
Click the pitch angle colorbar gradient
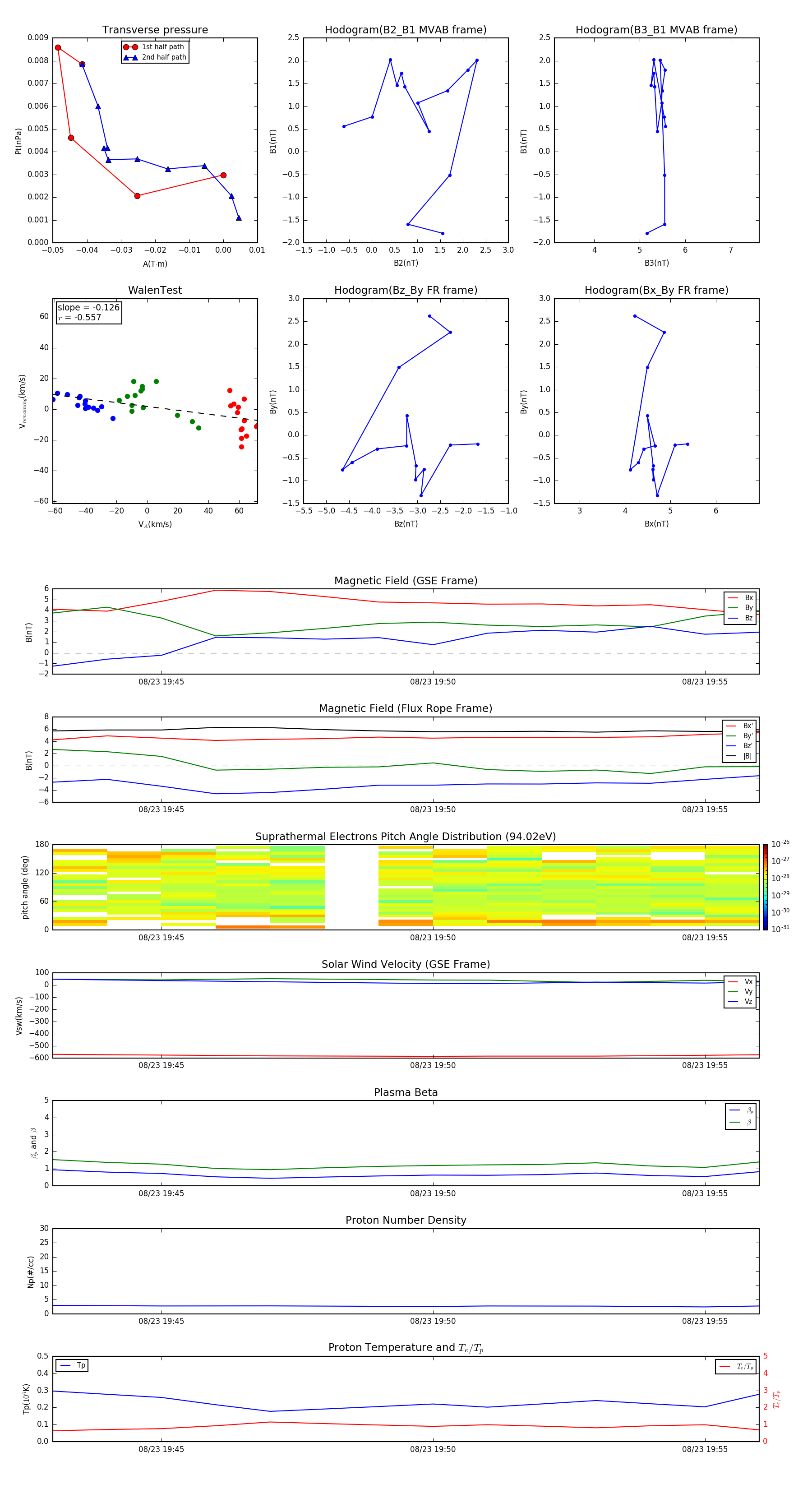click(765, 887)
